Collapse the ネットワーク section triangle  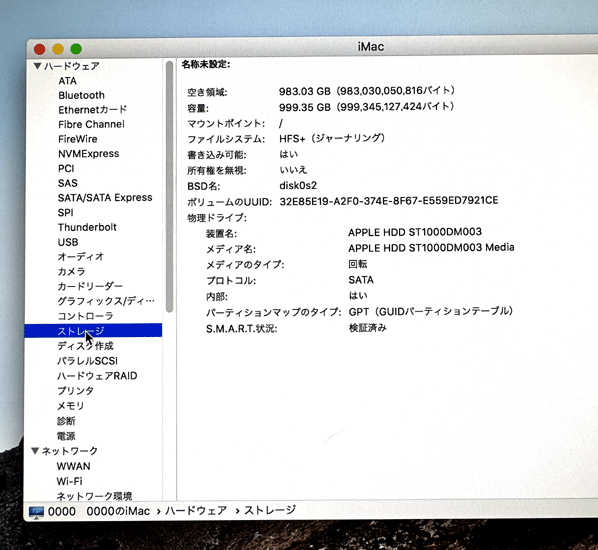(35, 451)
